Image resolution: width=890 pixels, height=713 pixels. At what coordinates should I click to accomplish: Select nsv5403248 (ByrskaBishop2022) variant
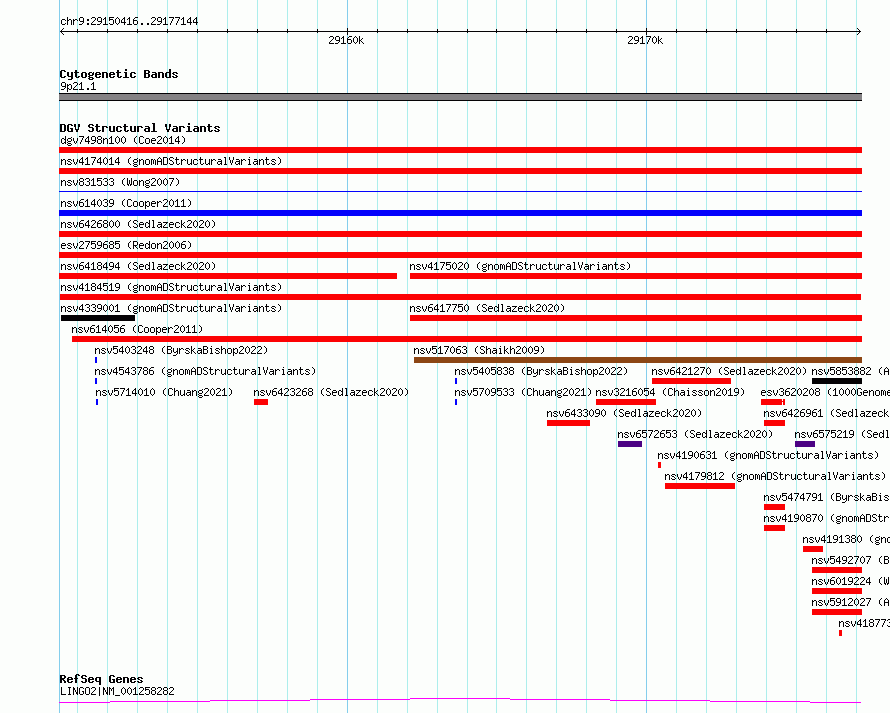click(x=181, y=350)
